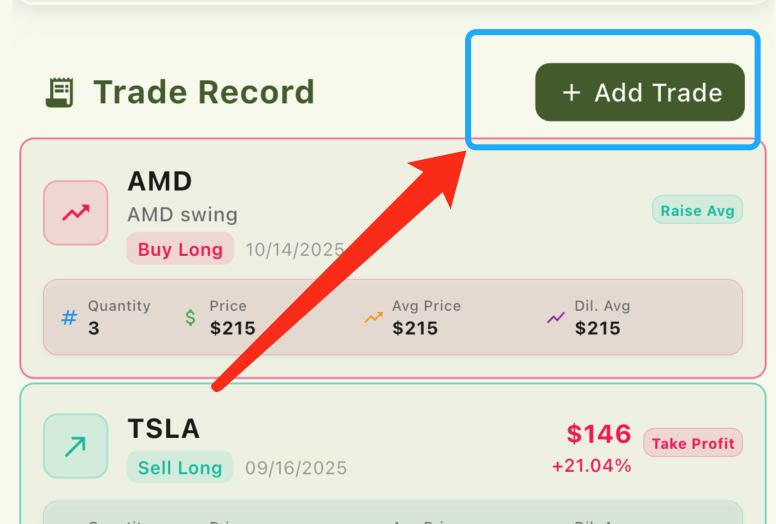The image size is (776, 524).
Task: Click the Sell Long label on TSLA
Action: [180, 467]
